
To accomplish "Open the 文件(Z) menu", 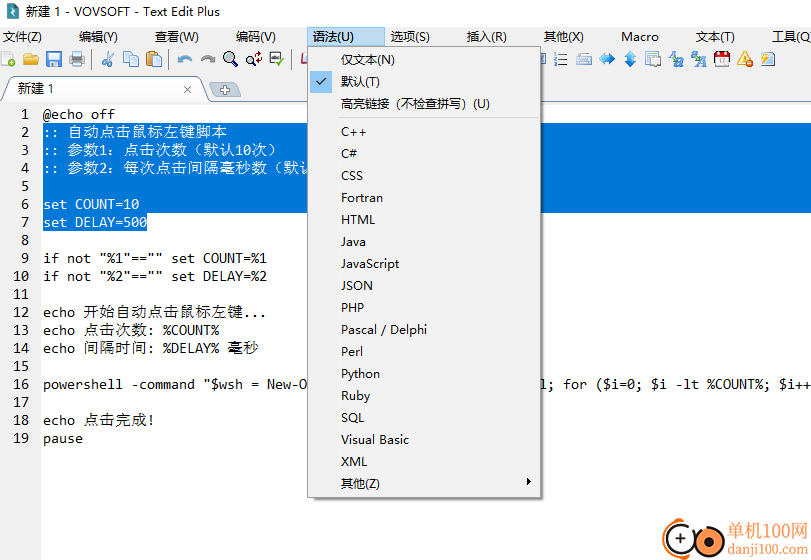I will [22, 37].
